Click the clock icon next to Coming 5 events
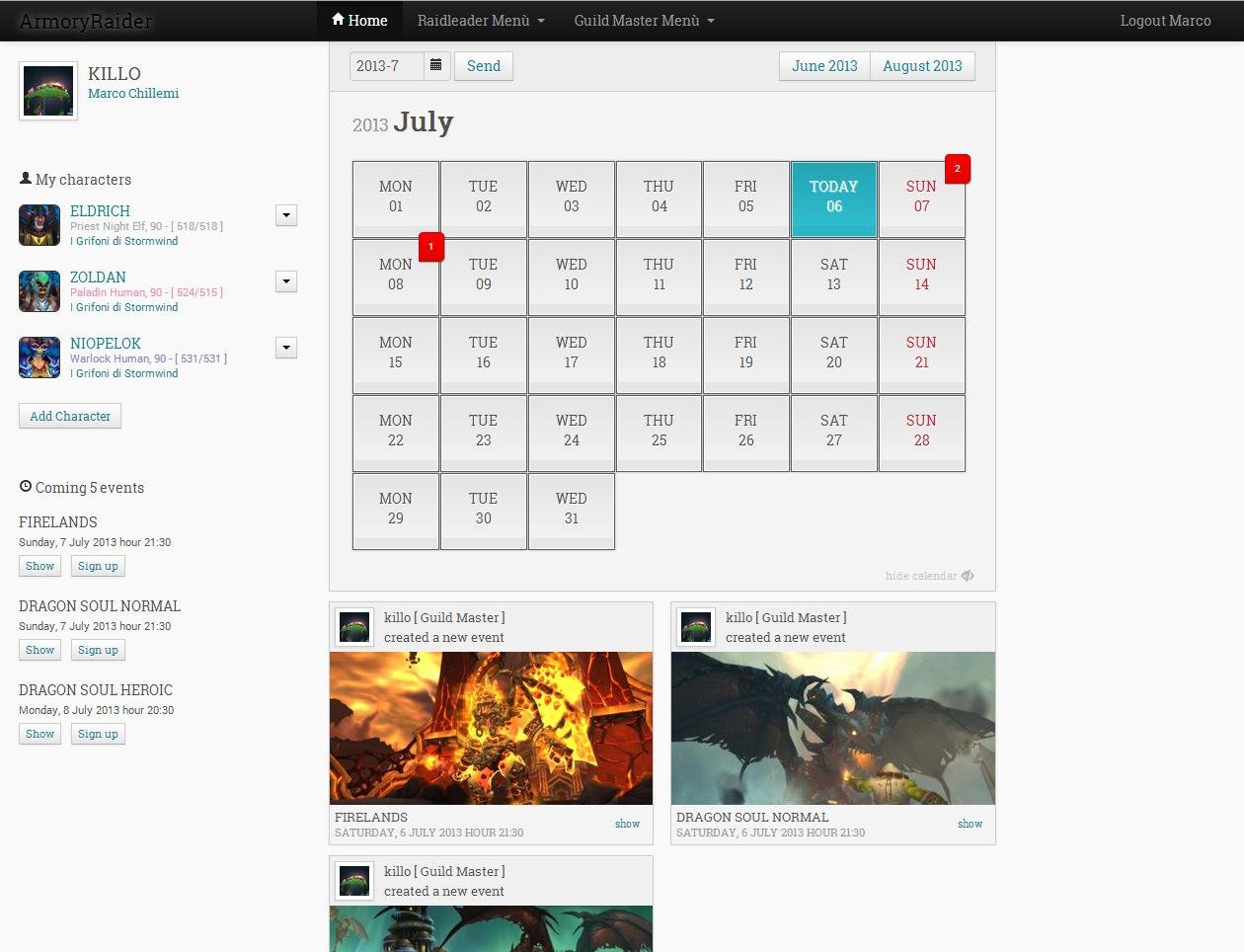 pos(24,487)
